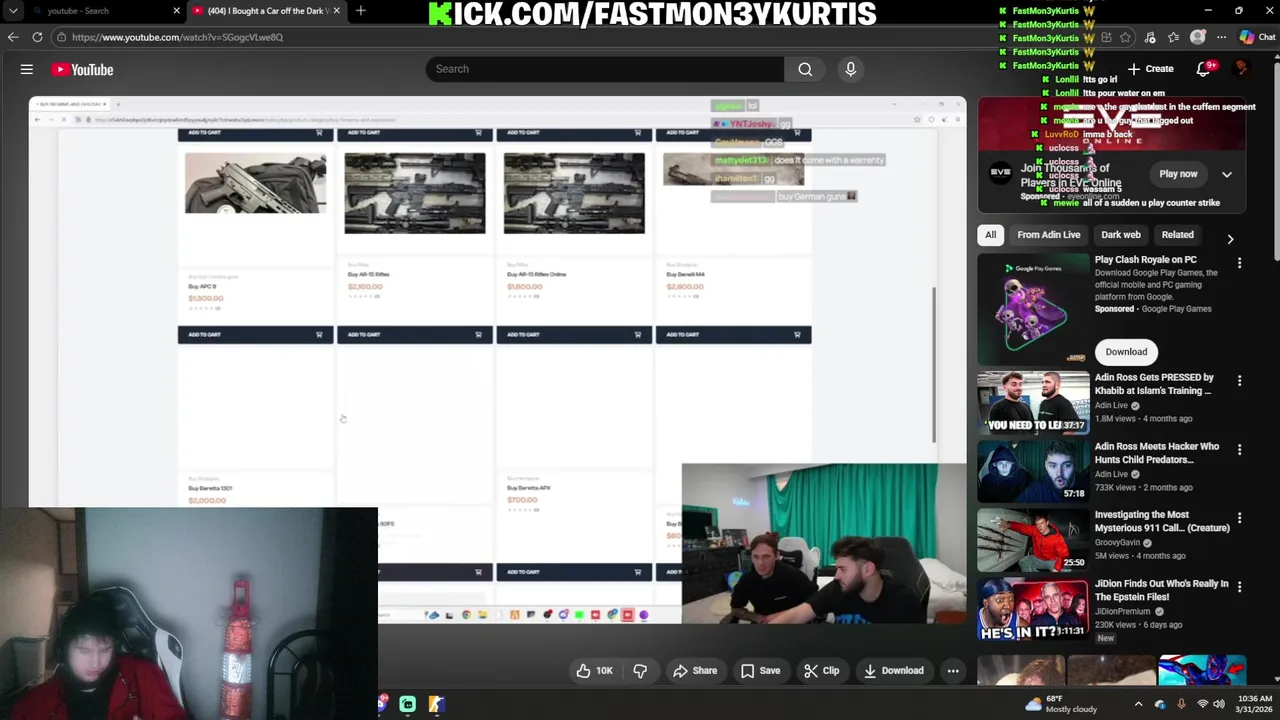
Task: Open the YouTube account avatar menu
Action: pyautogui.click(x=1241, y=69)
